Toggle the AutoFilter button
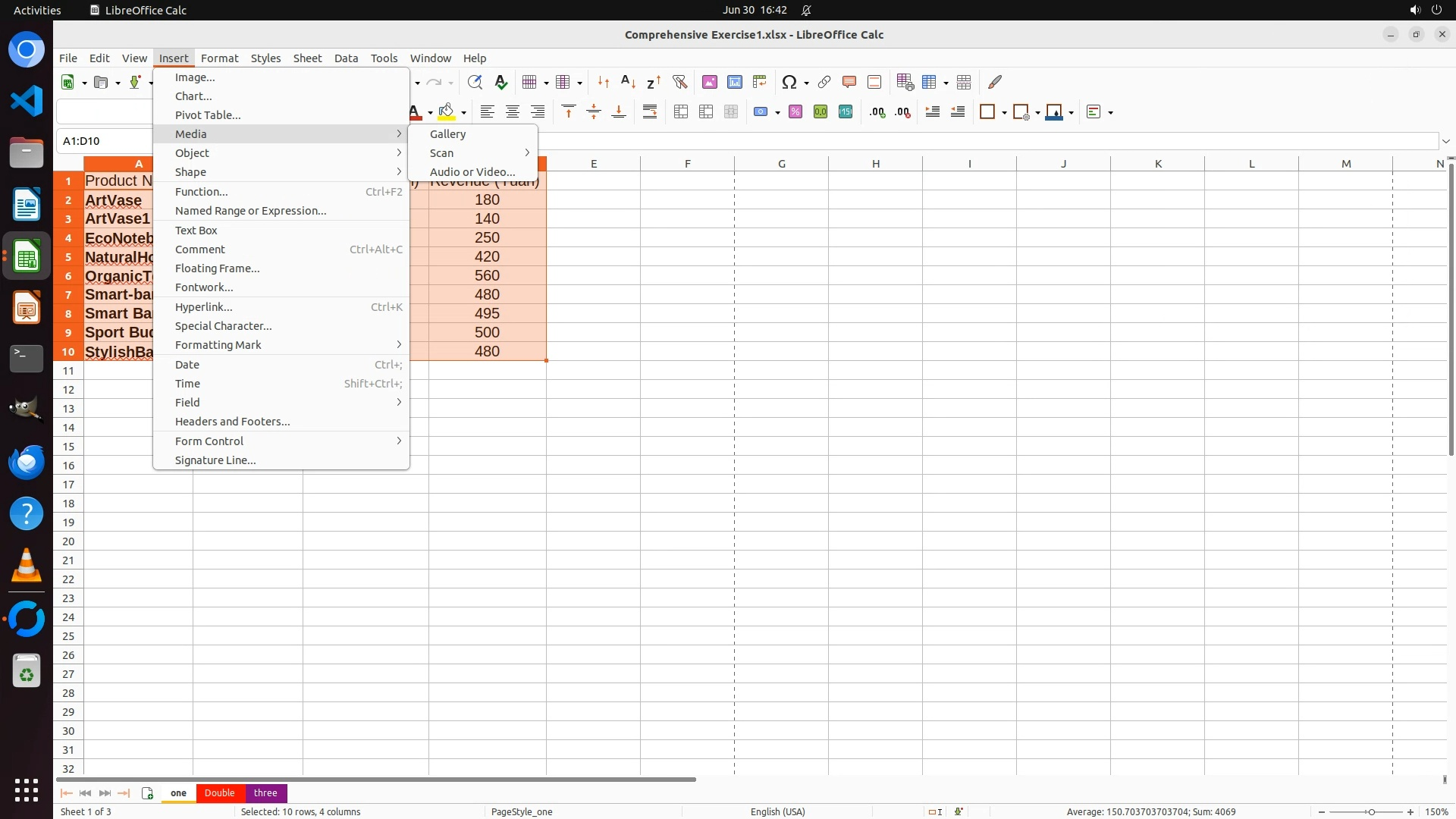This screenshot has width=1456, height=819. point(679,82)
